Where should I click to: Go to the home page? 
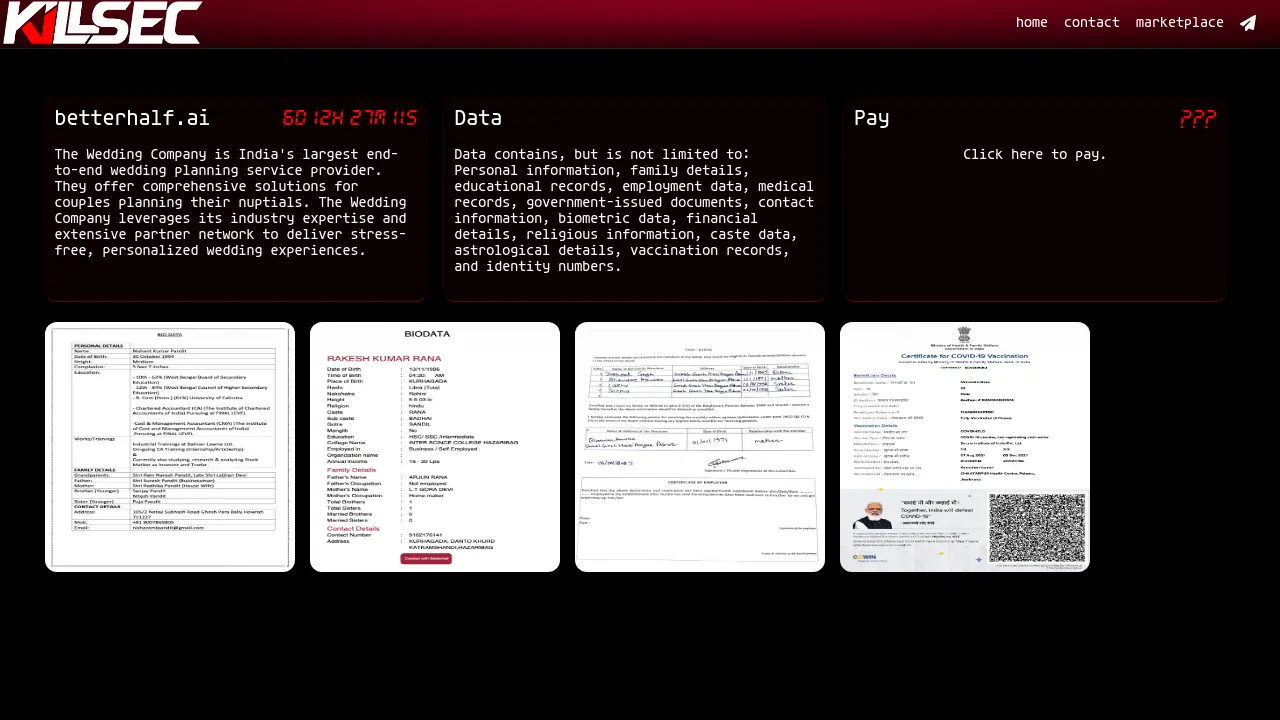1031,23
